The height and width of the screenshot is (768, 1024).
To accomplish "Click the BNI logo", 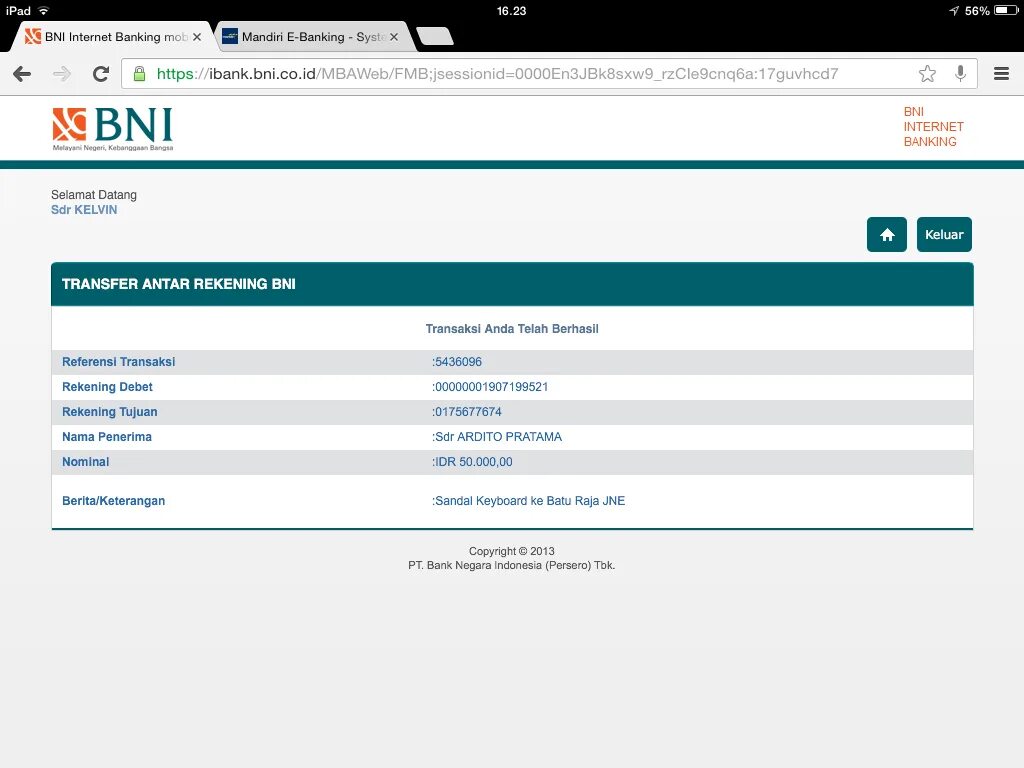I will pyautogui.click(x=112, y=129).
